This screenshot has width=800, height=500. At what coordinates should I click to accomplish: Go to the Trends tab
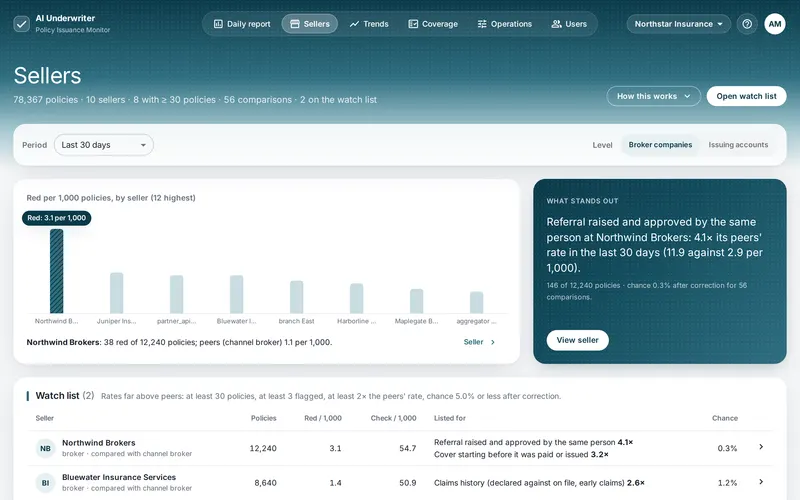point(369,24)
